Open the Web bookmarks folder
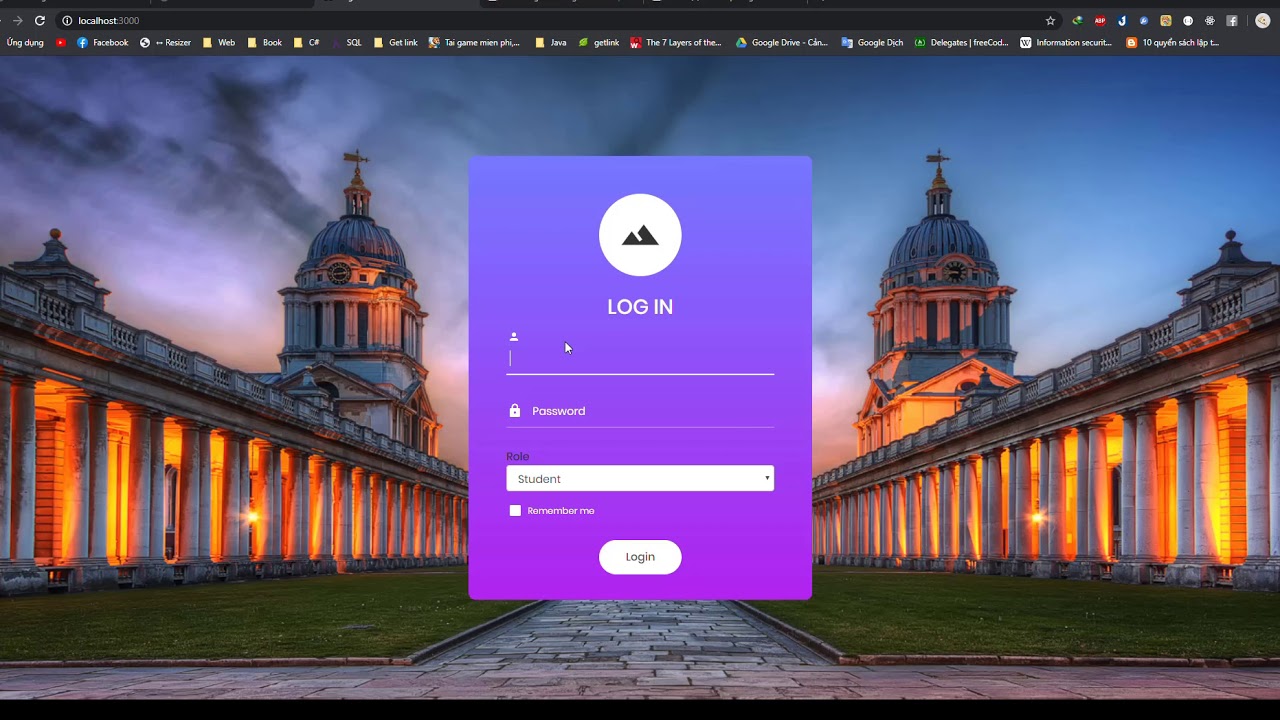This screenshot has height=720, width=1280. tap(219, 43)
